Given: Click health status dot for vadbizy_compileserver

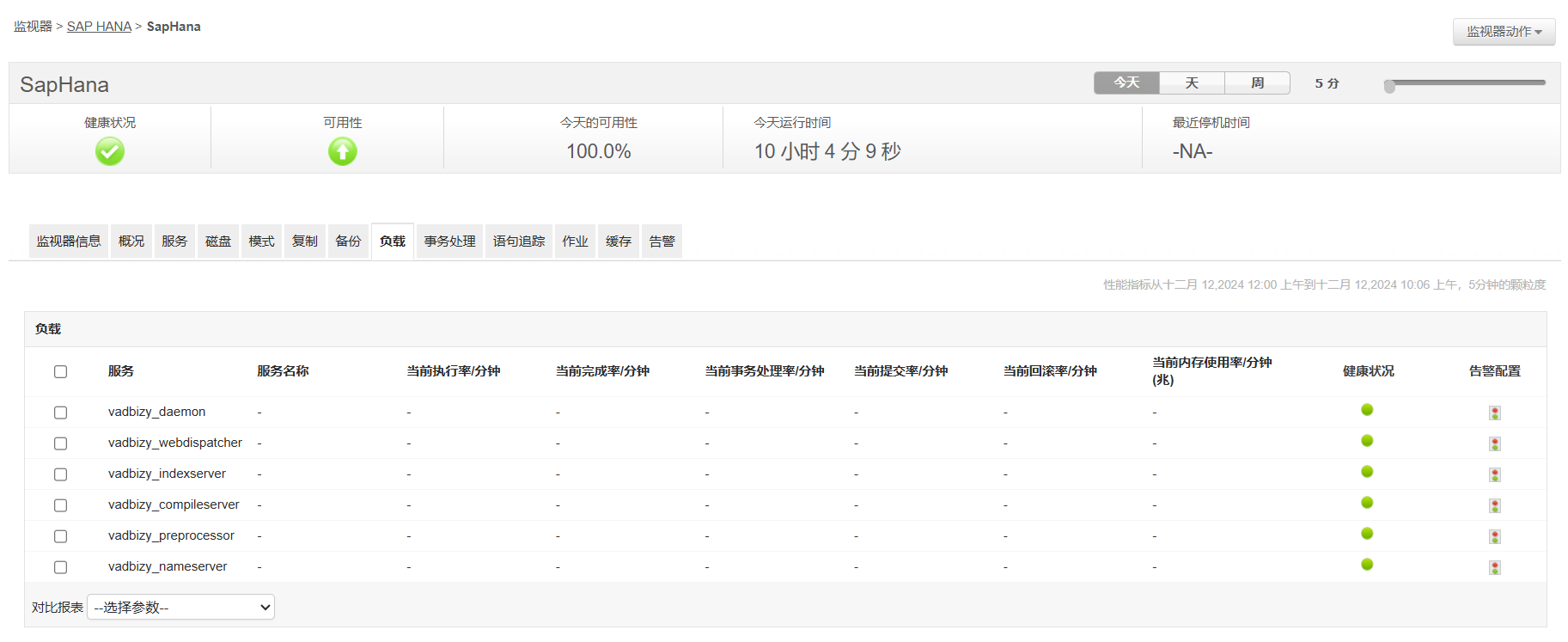Looking at the screenshot, I should [1367, 503].
